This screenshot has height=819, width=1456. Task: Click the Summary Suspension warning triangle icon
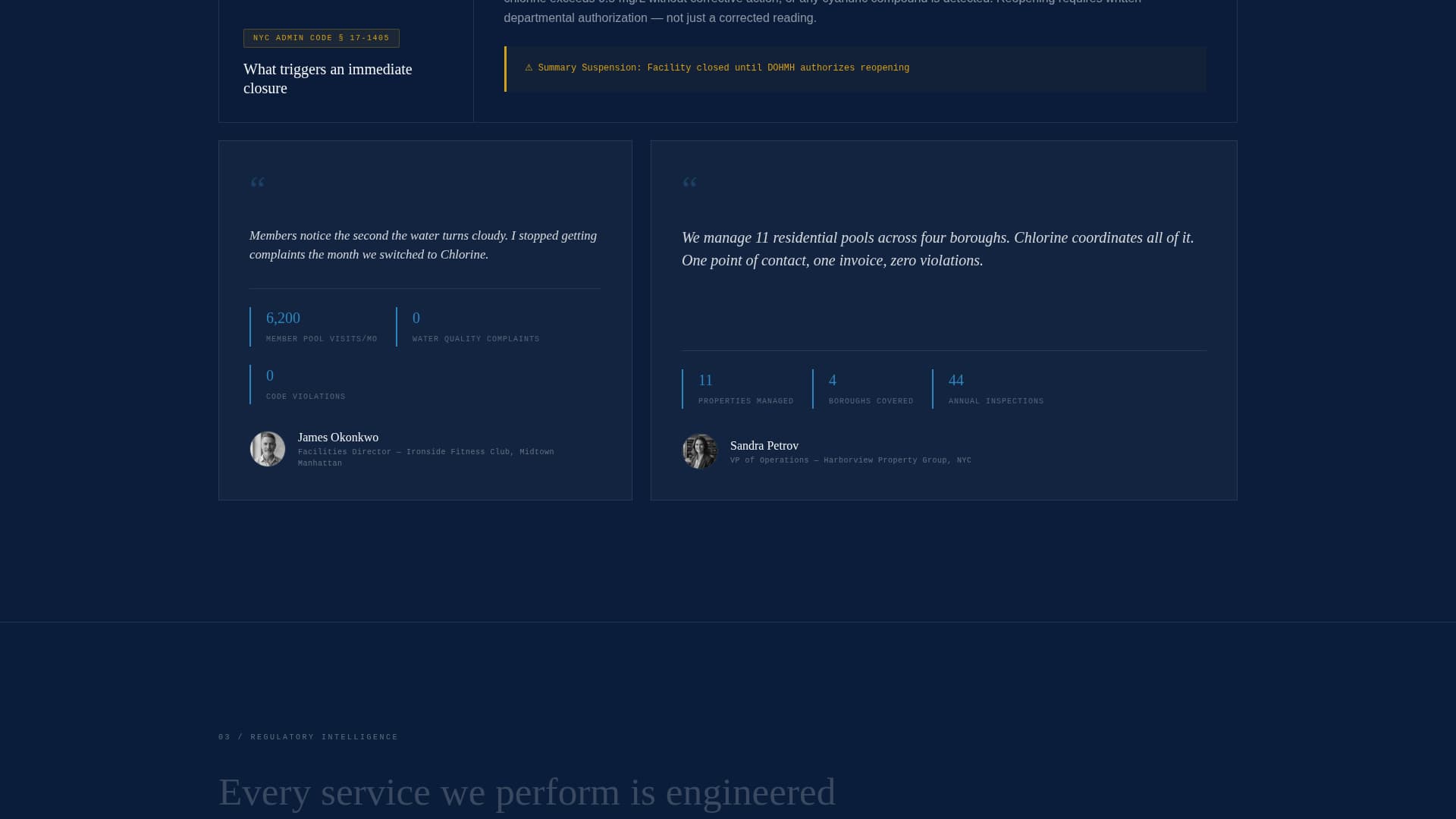pos(529,68)
